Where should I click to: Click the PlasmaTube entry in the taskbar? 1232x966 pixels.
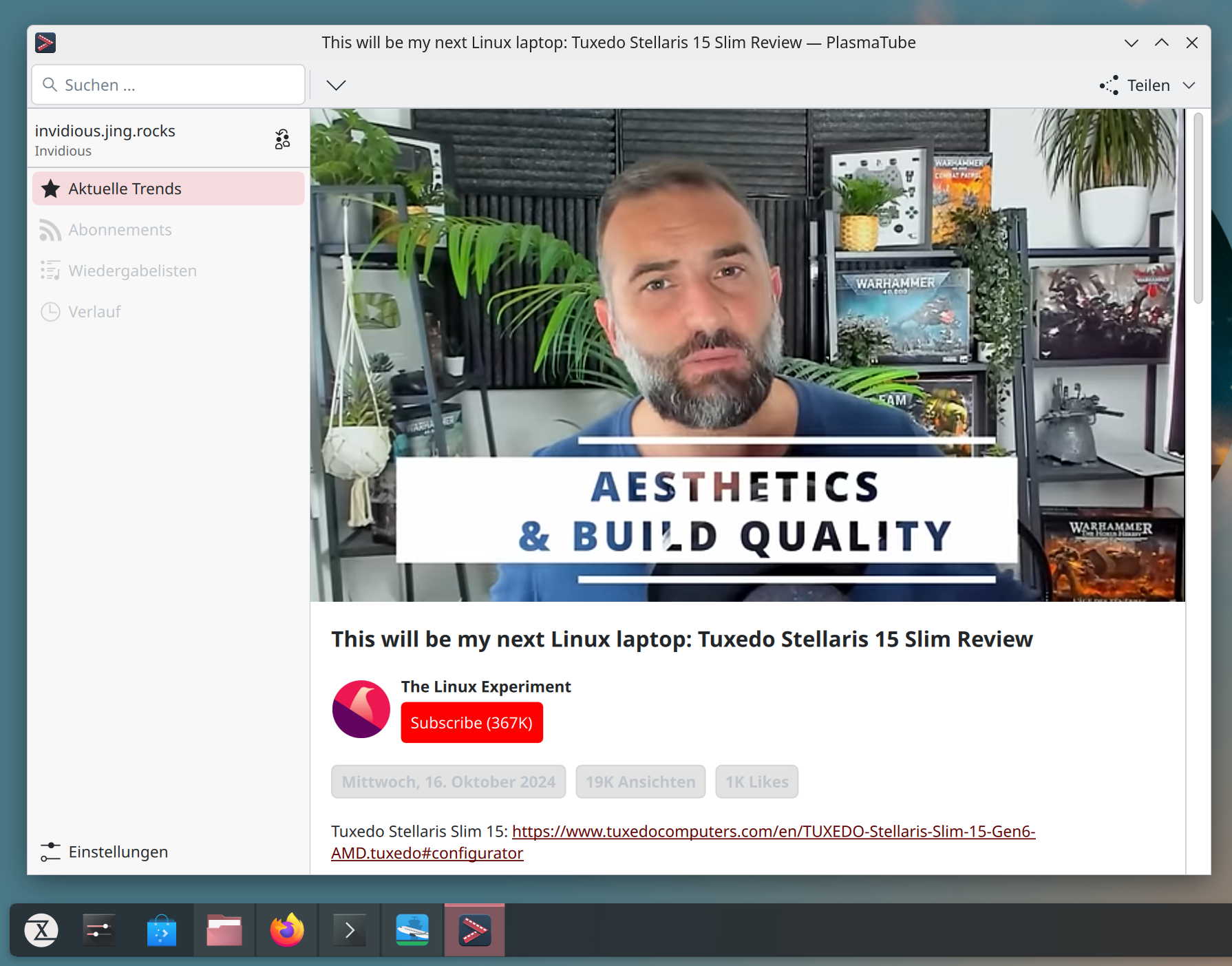474,930
